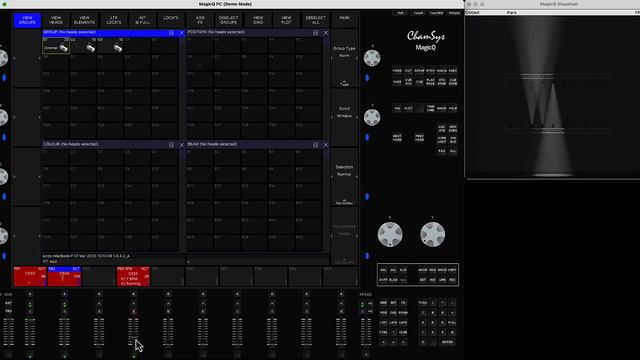Click the playback 4 fader near cursor
The height and width of the screenshot is (360, 640).
(133, 332)
